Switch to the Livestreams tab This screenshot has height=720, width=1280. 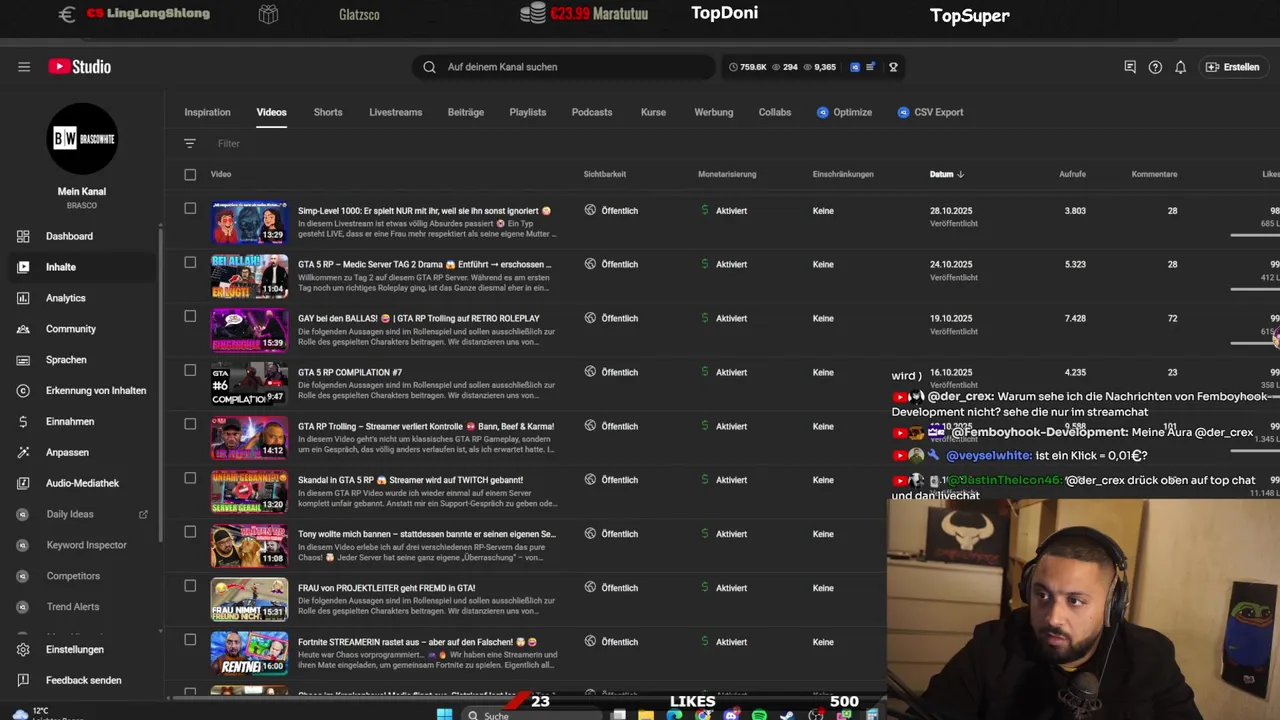(395, 112)
